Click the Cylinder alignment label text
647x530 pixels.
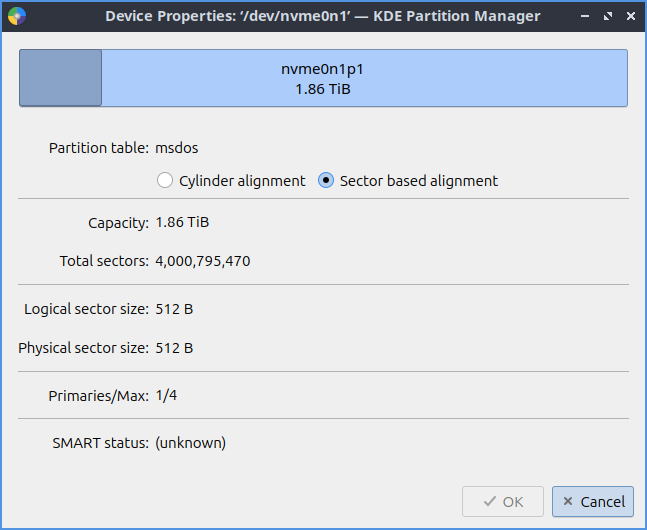coord(242,181)
